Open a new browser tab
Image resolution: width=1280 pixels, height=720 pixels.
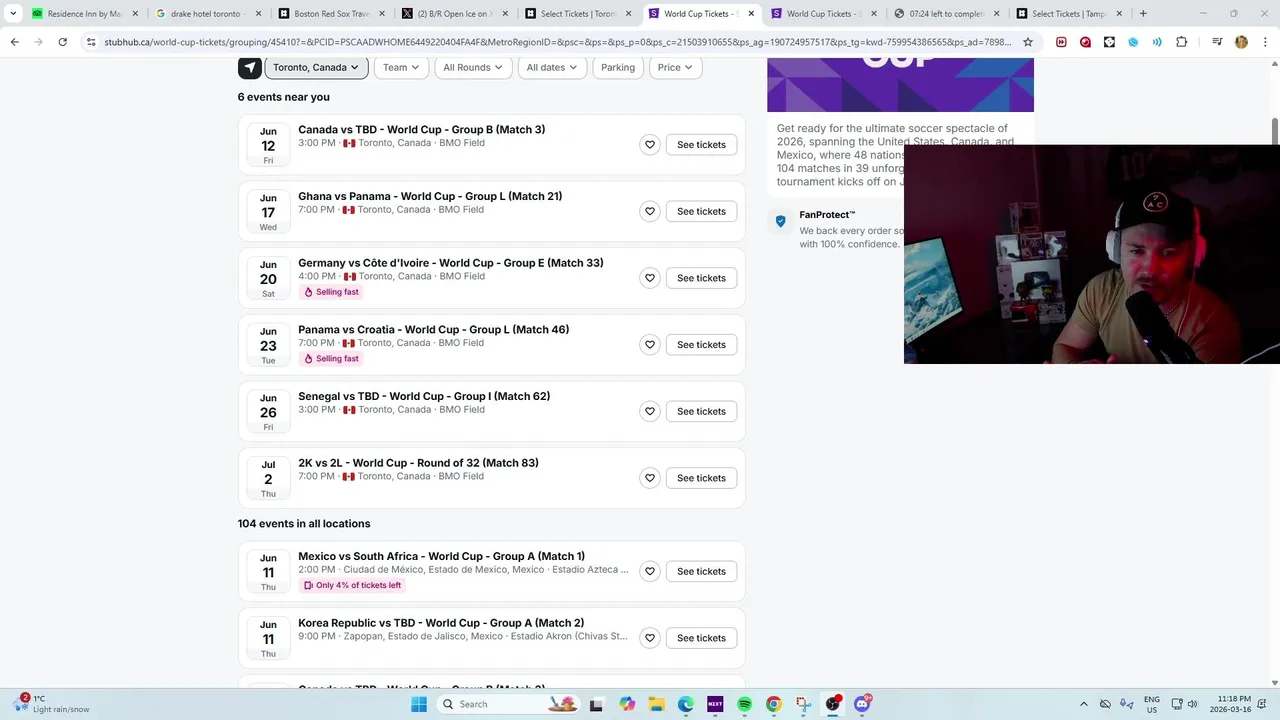click(1143, 14)
